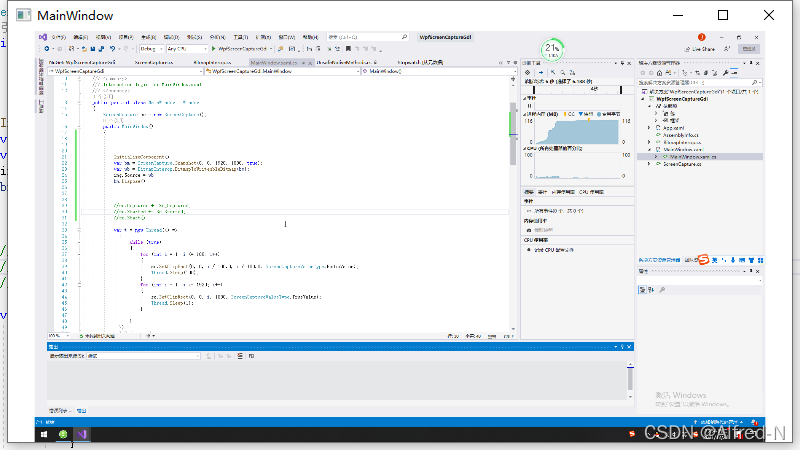Click the Properties panel categorized view icon
The image size is (800, 450).
[642, 289]
